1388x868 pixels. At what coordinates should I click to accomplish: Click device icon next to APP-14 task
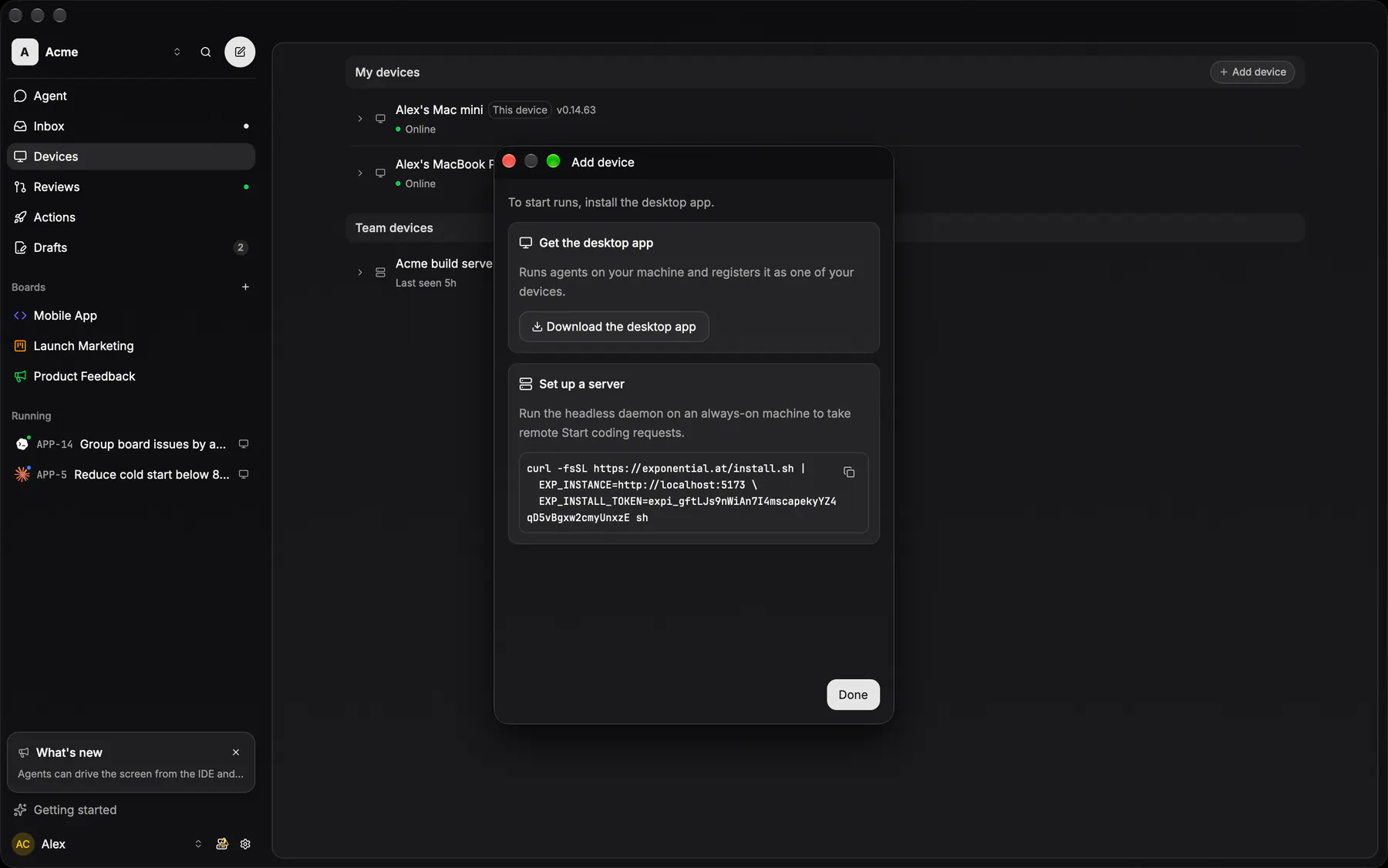[244, 444]
